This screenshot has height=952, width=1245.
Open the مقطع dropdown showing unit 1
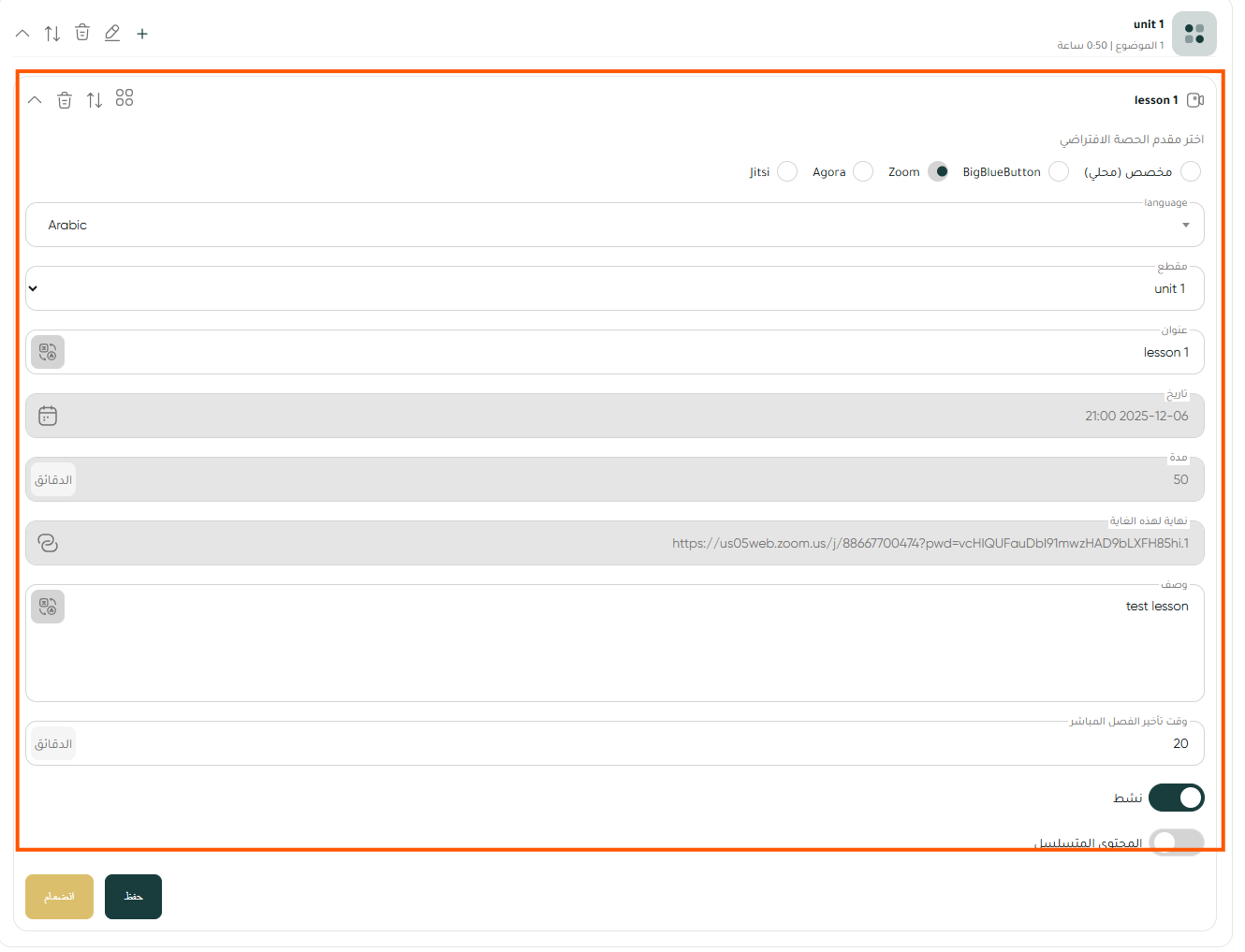coord(615,288)
